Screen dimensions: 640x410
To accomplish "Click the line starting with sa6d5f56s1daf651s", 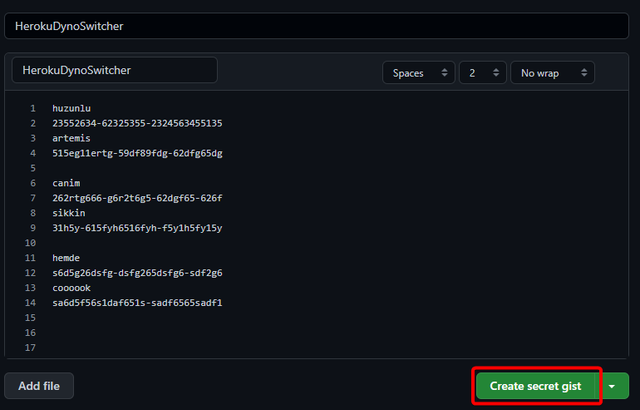I will (137, 303).
